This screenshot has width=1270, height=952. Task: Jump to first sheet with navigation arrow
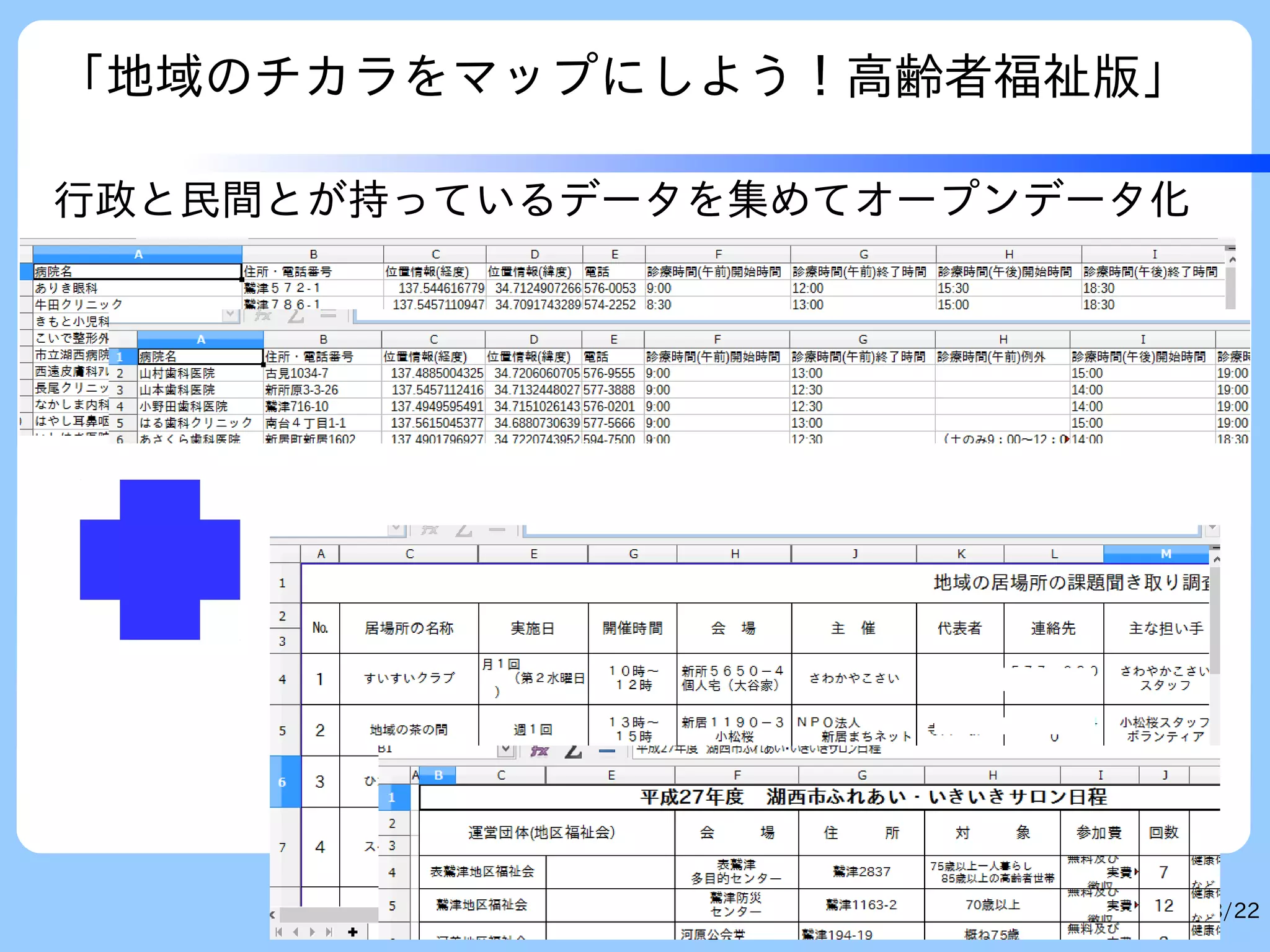279,932
